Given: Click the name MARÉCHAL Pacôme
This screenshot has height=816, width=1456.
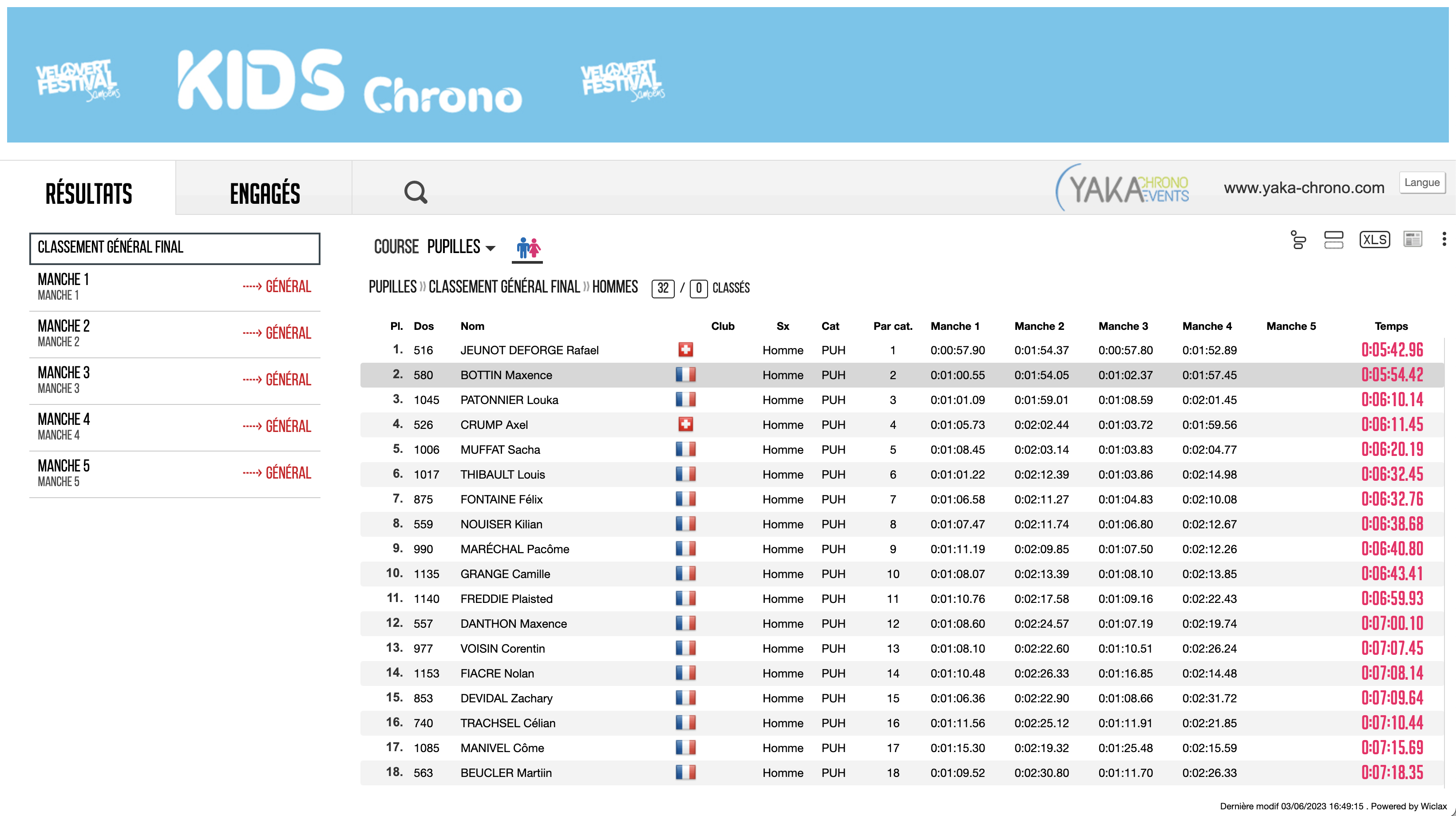Looking at the screenshot, I should pos(514,549).
